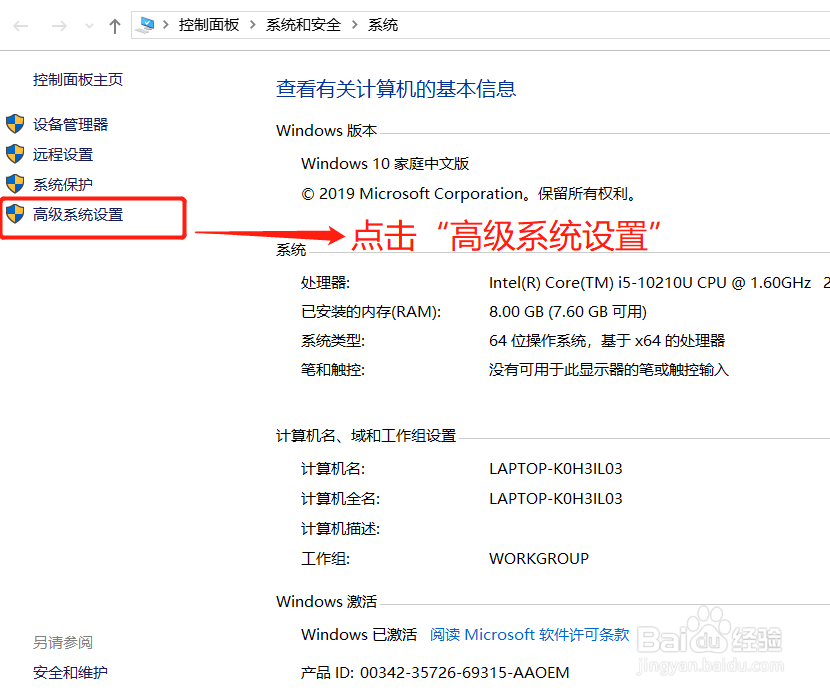Click LAPTOP-K0H3IL03 value beside 计算机全名
Image resolution: width=830 pixels, height=694 pixels.
pyautogui.click(x=555, y=499)
